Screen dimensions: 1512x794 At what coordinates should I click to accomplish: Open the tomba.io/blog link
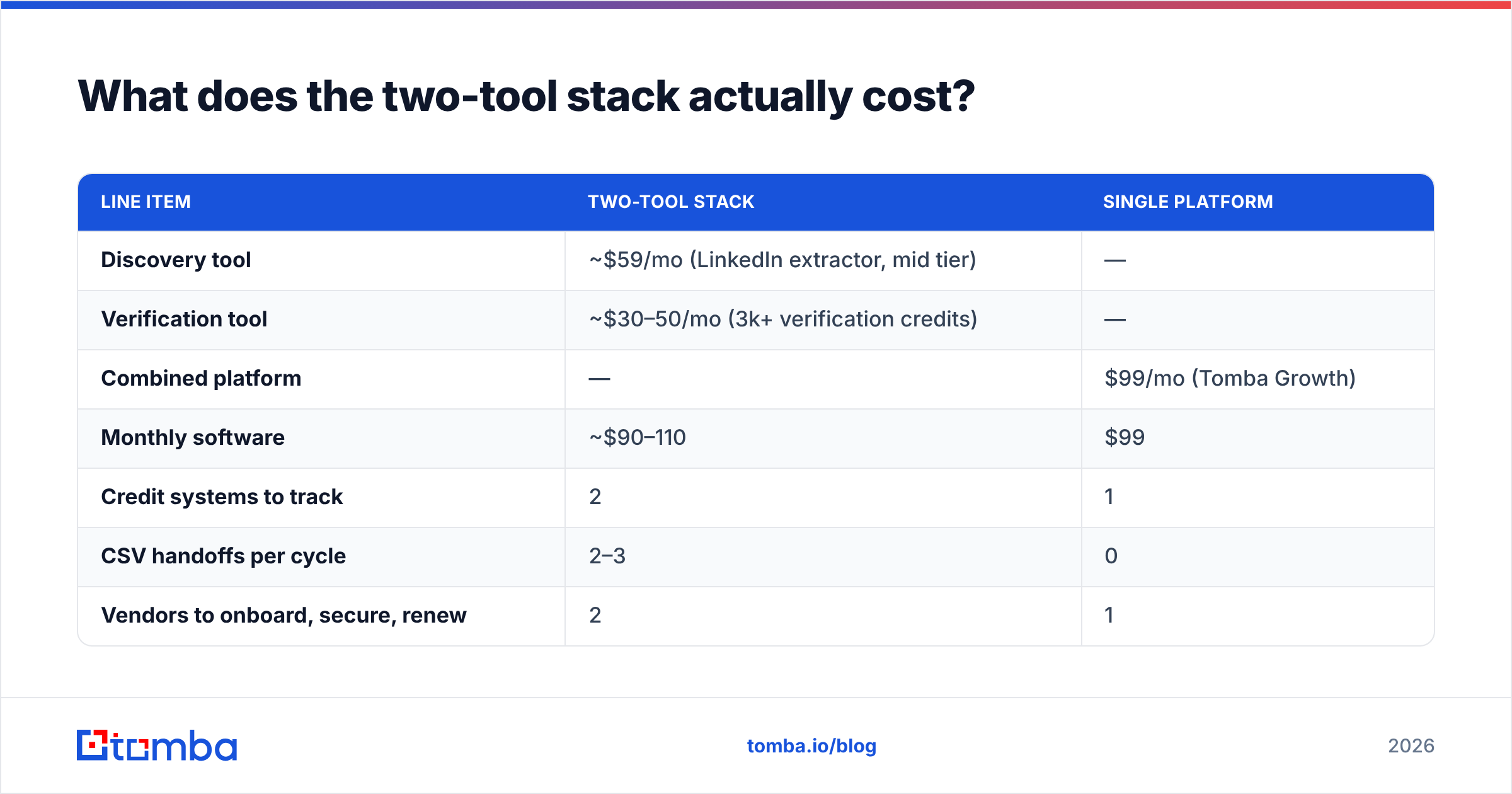click(x=811, y=746)
